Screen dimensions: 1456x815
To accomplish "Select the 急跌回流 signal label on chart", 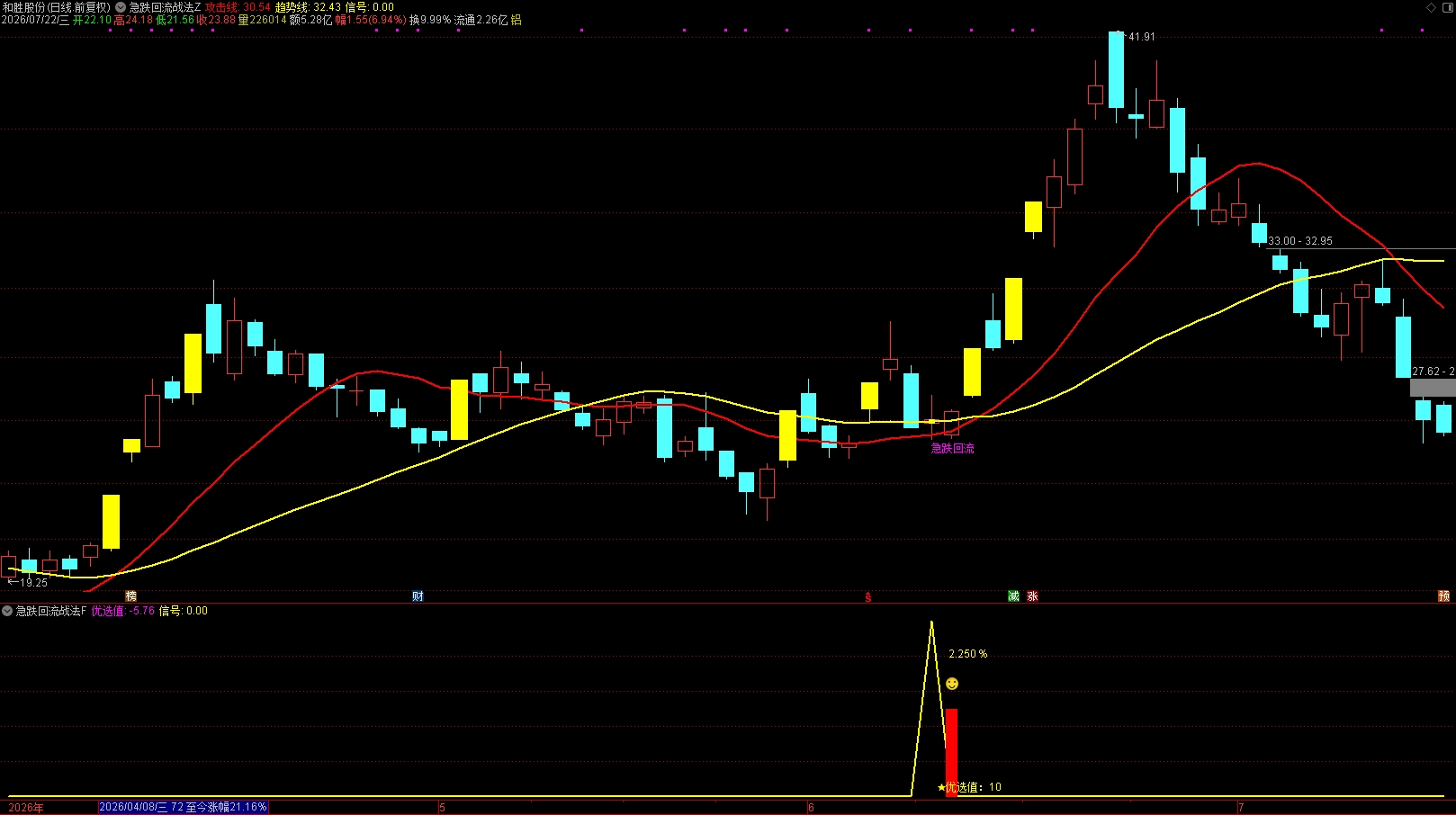I will [952, 448].
